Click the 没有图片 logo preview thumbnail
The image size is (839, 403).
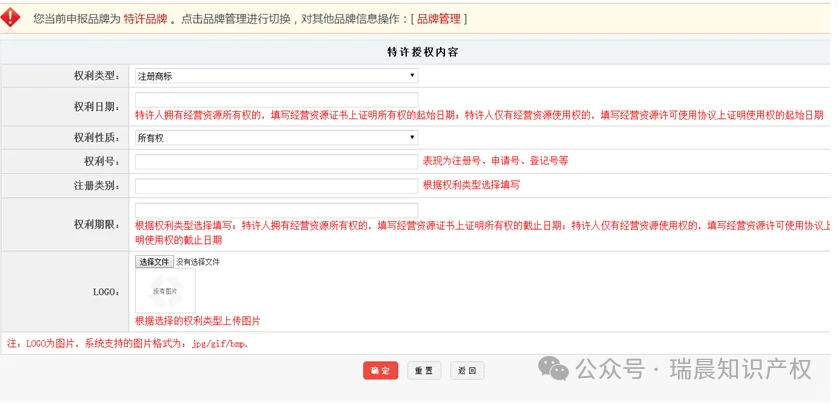coord(165,291)
